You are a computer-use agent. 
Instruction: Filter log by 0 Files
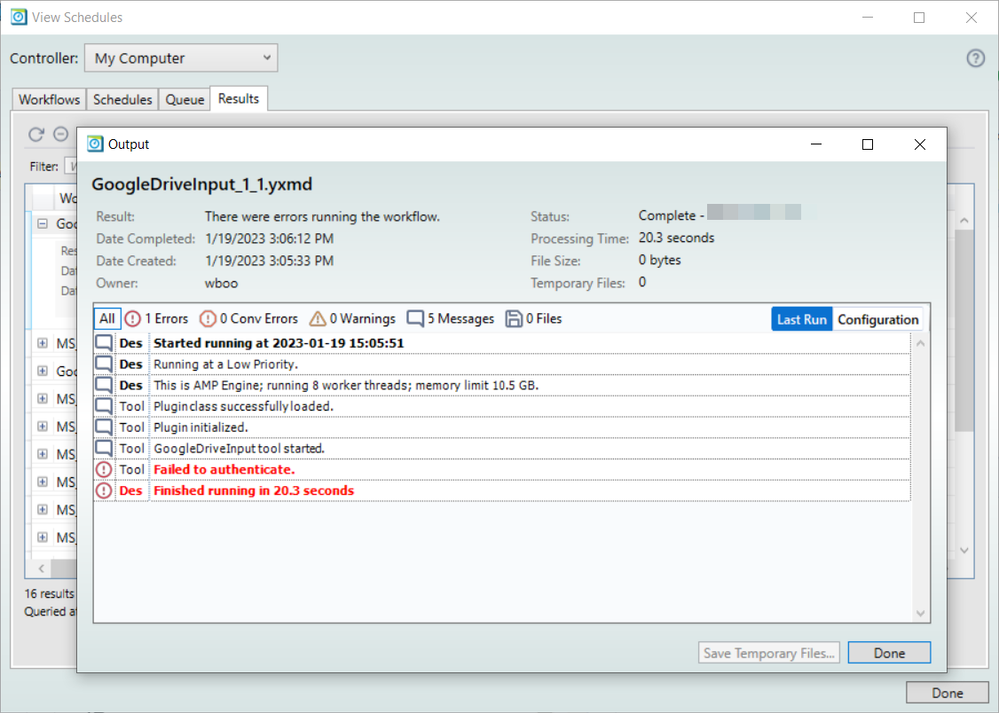click(x=534, y=319)
